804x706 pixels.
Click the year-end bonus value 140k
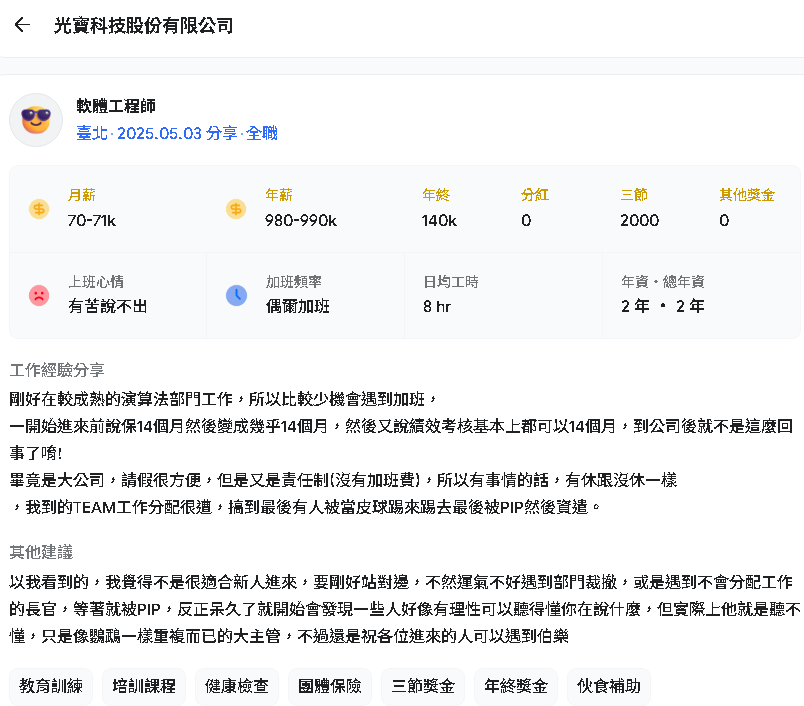click(439, 220)
